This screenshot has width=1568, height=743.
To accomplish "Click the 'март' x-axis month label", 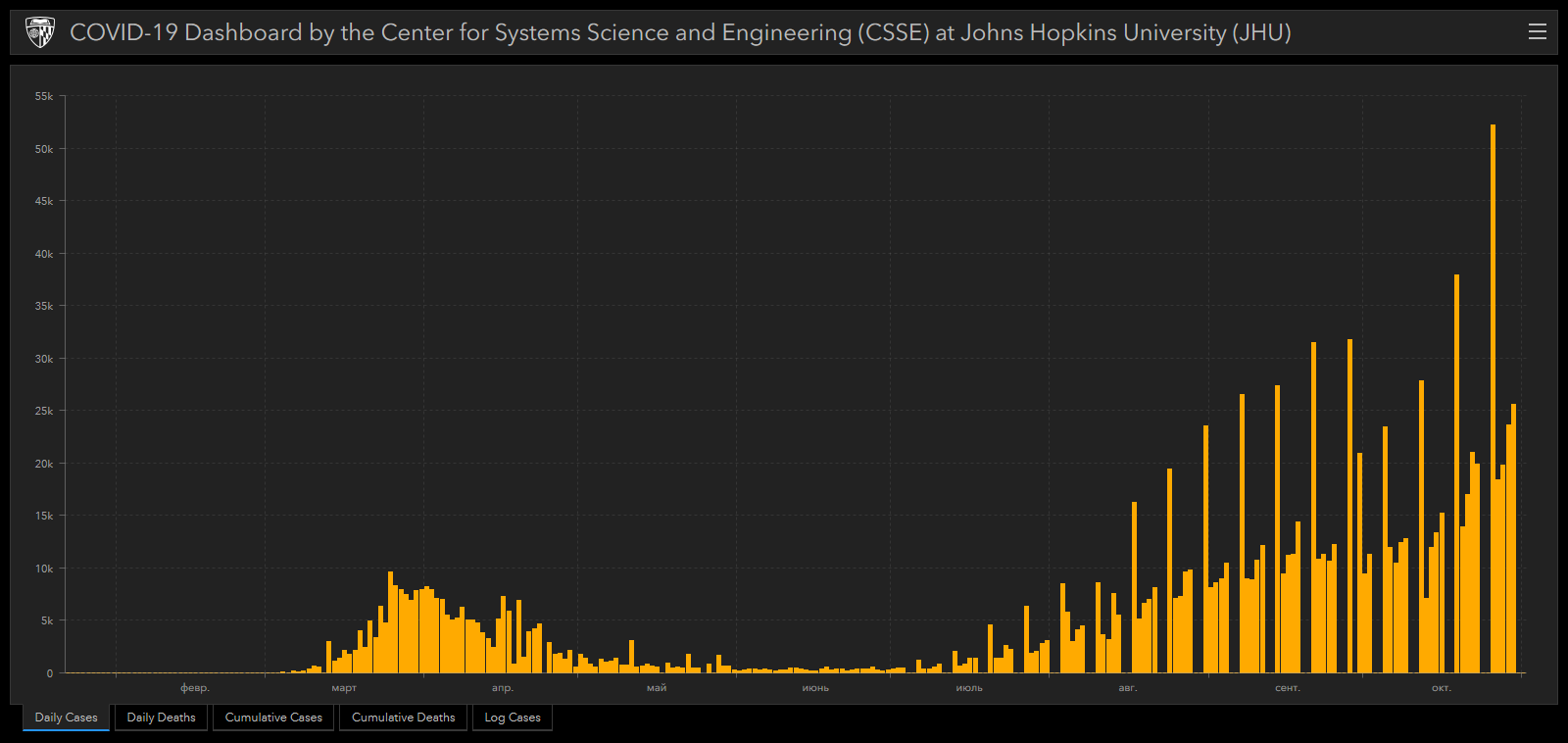I will [x=344, y=688].
